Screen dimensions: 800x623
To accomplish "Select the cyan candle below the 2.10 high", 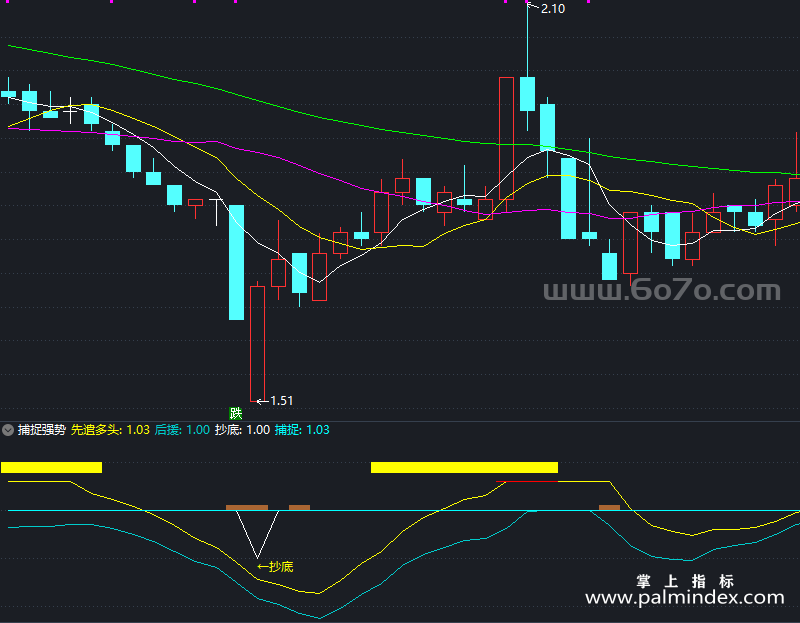I will click(528, 93).
